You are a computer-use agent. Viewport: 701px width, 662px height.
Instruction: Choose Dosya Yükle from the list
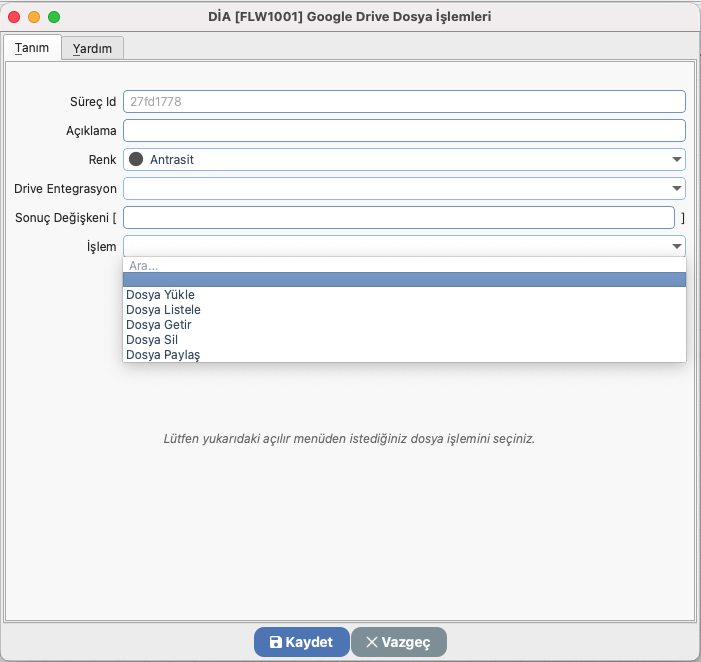click(160, 295)
